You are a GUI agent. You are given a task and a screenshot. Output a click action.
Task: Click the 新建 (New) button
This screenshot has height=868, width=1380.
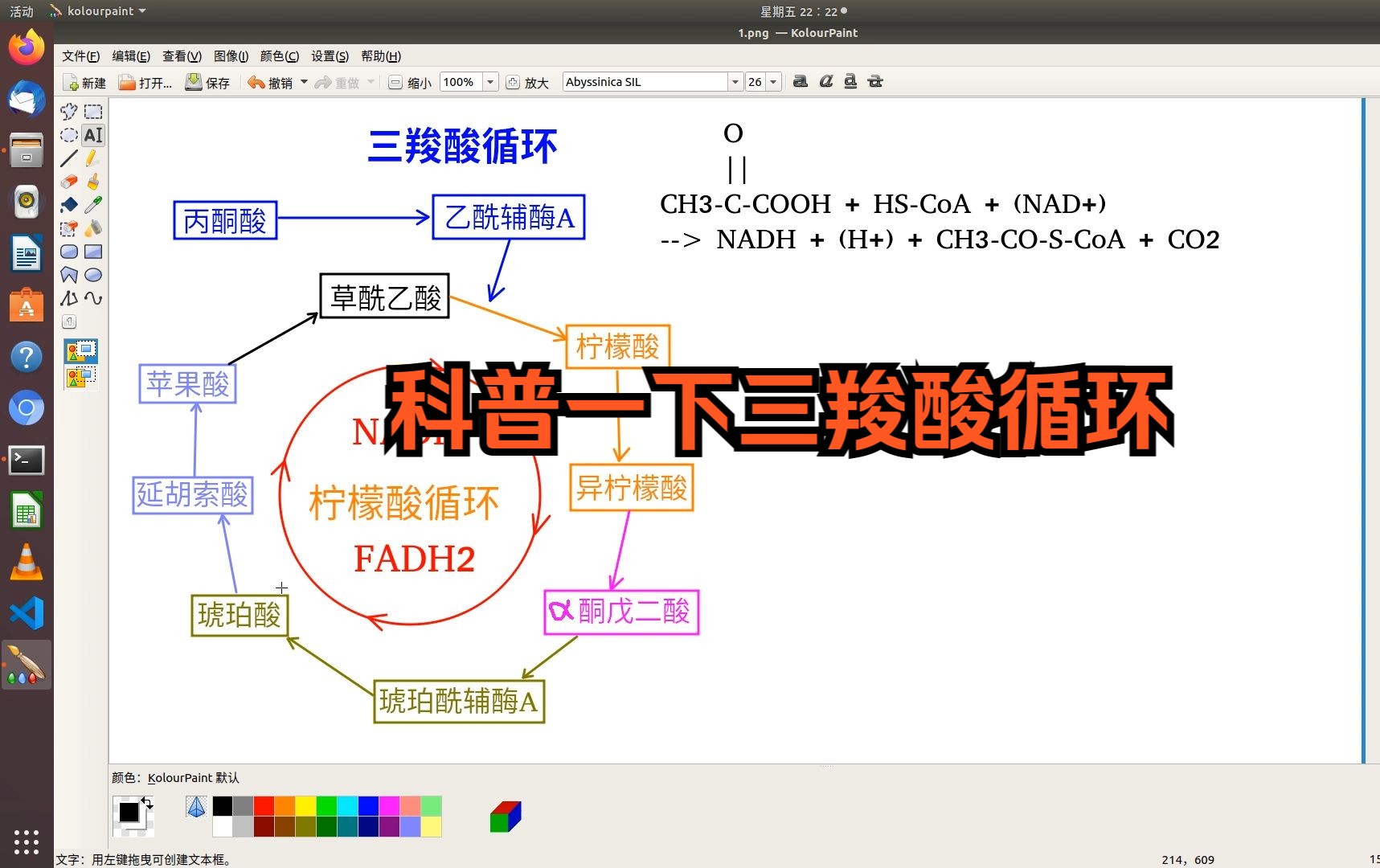point(85,82)
